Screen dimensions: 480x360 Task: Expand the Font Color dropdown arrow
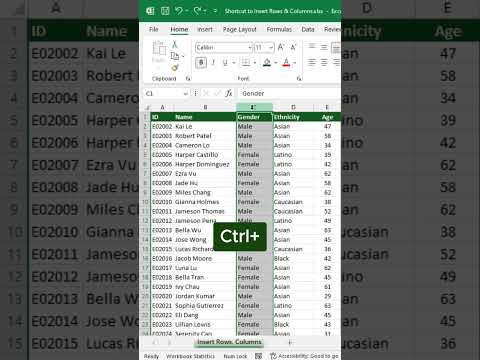[x=295, y=63]
